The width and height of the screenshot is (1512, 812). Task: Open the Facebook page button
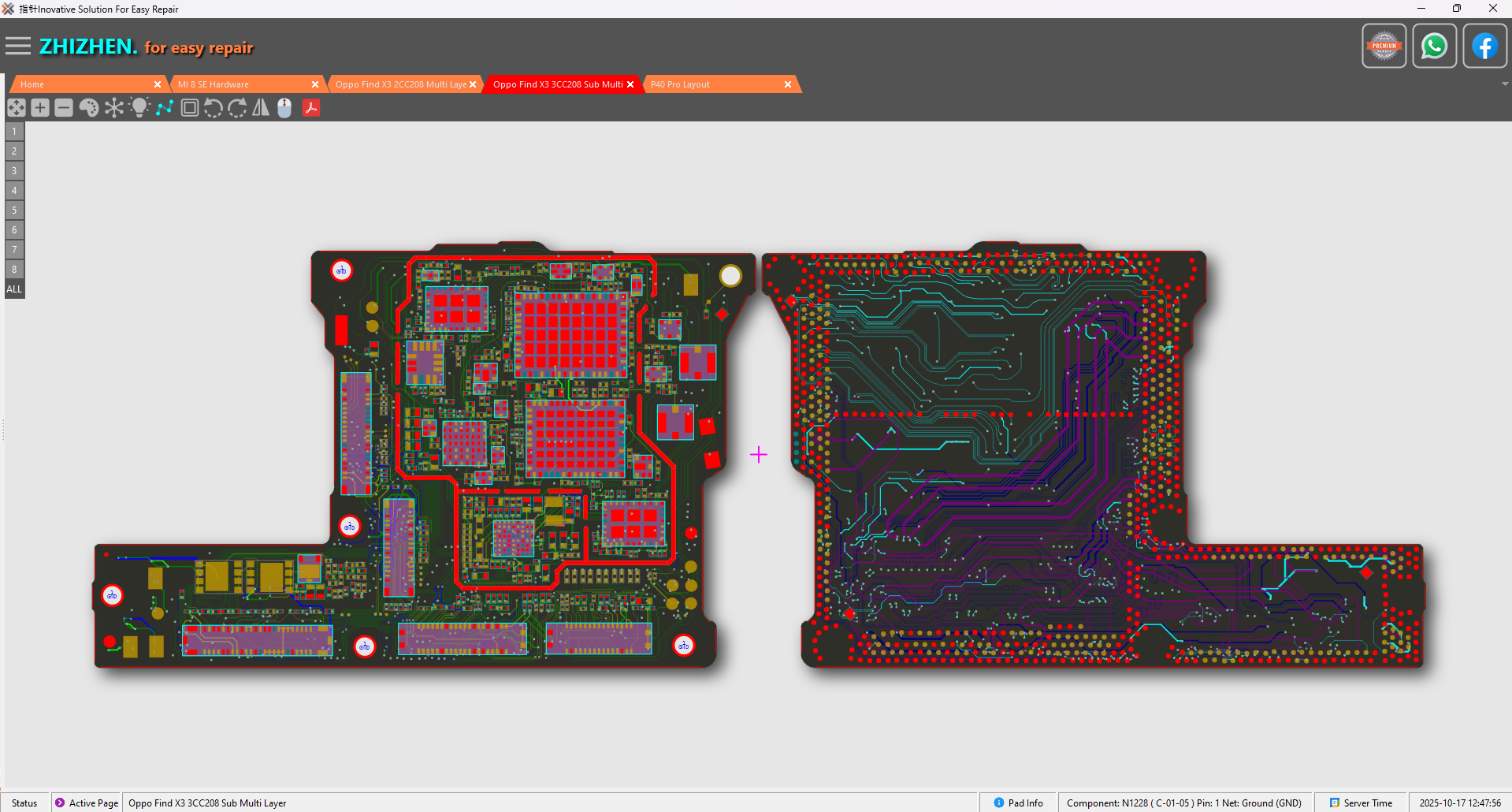coord(1485,47)
